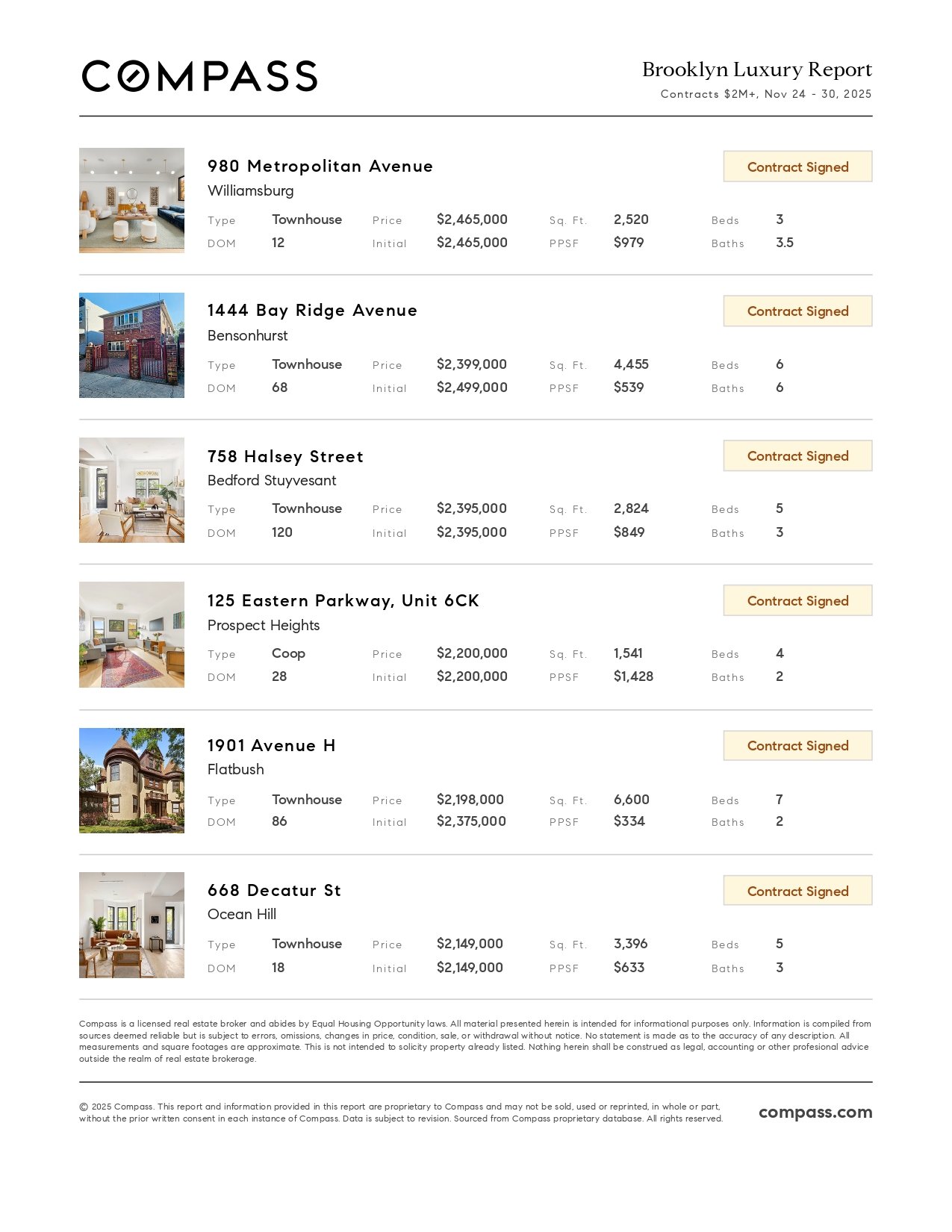Select the 125 Eastern Parkway living room photo

(131, 635)
